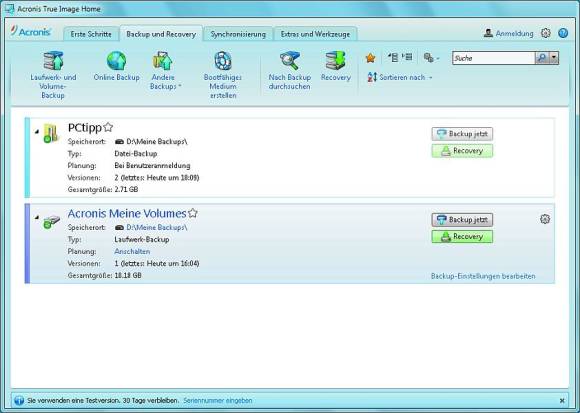Click the Acronis logo

click(31, 32)
